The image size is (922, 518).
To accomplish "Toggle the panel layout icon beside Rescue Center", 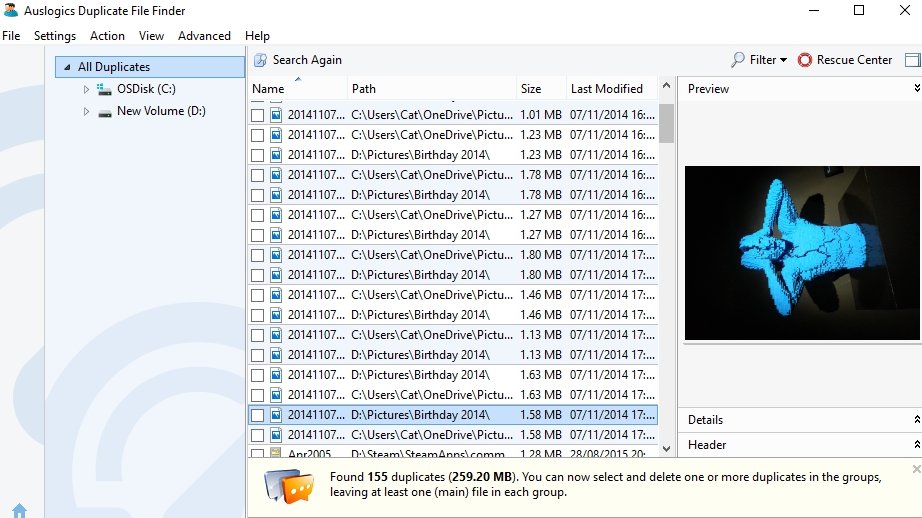I will (x=913, y=60).
